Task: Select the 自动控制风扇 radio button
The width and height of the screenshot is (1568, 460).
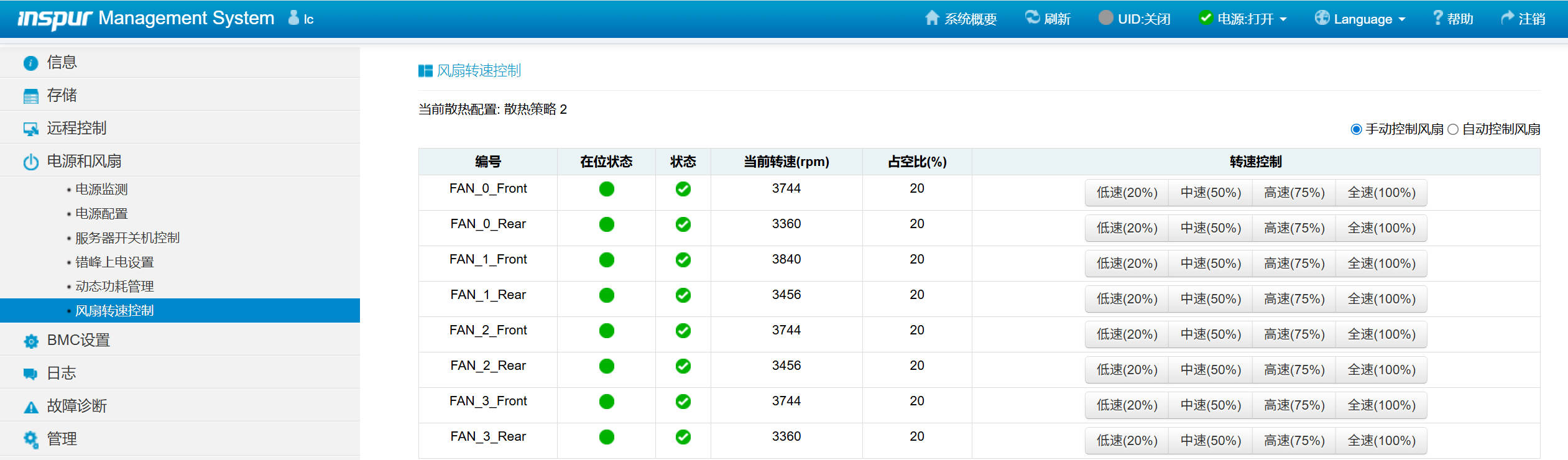Action: (x=1453, y=129)
